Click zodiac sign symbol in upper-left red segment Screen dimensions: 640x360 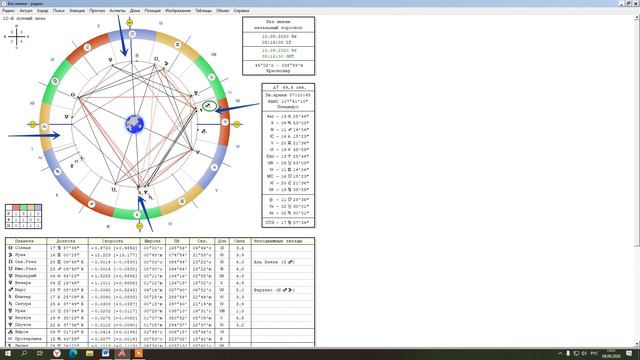[x=87, y=47]
